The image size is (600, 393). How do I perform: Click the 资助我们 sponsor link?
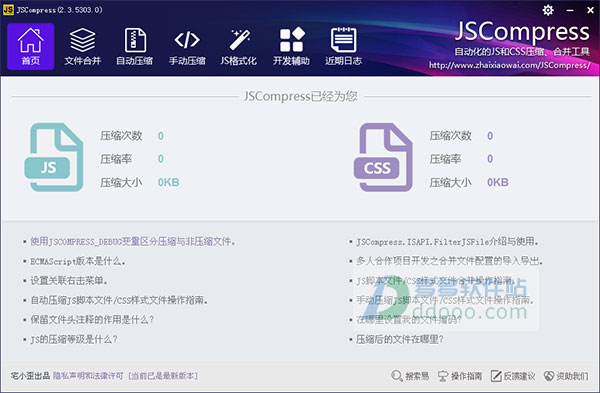click(x=566, y=376)
